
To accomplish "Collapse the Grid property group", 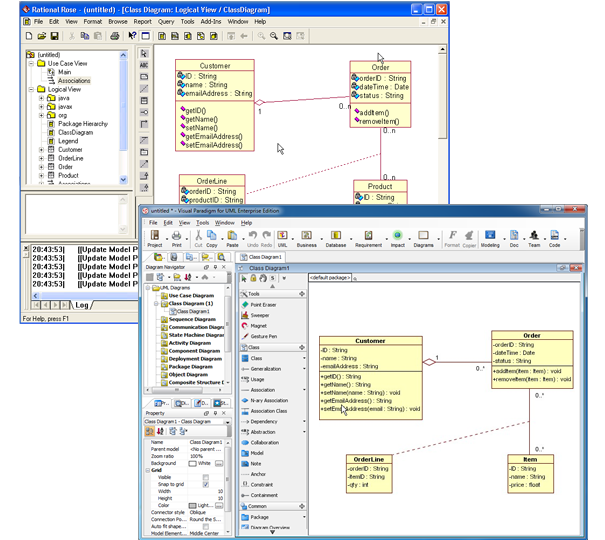I will pos(147,470).
